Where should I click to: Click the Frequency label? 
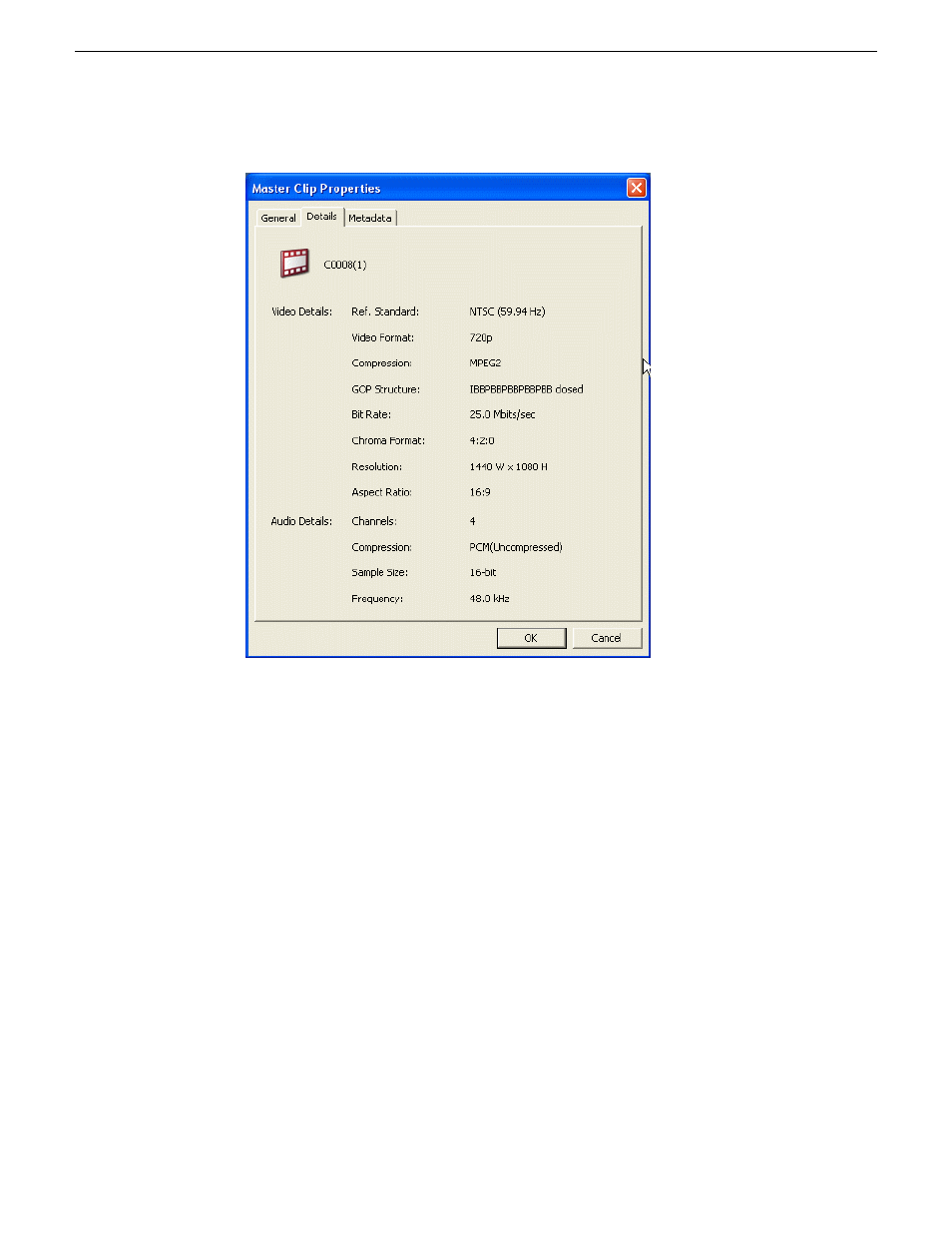pyautogui.click(x=377, y=599)
